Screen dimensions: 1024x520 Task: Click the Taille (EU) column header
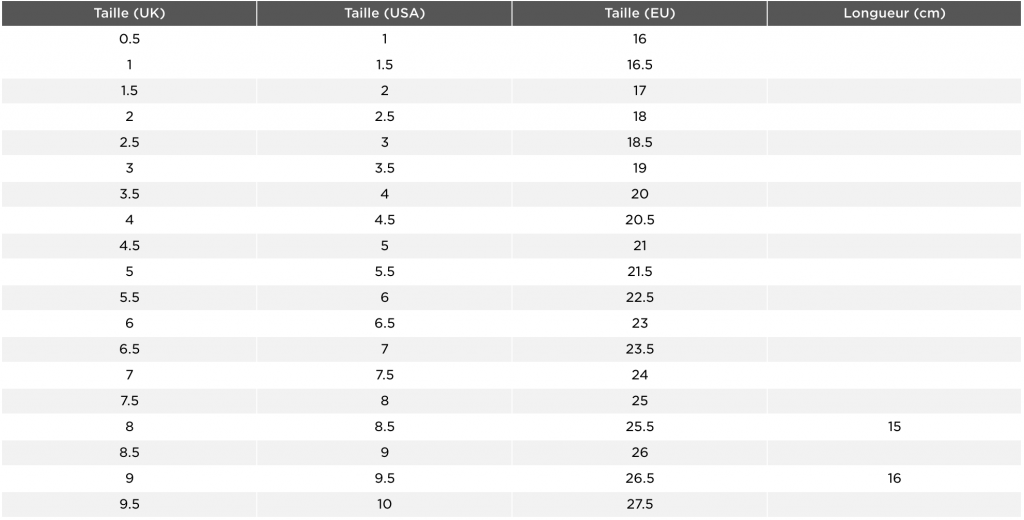[x=639, y=13]
